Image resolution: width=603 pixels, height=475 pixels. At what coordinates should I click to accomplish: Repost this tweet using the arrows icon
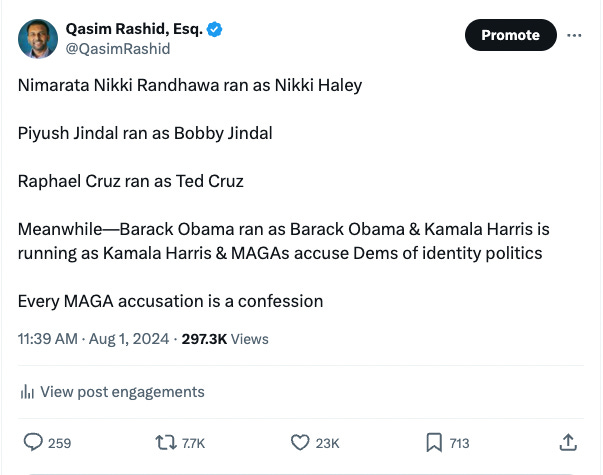tap(164, 442)
